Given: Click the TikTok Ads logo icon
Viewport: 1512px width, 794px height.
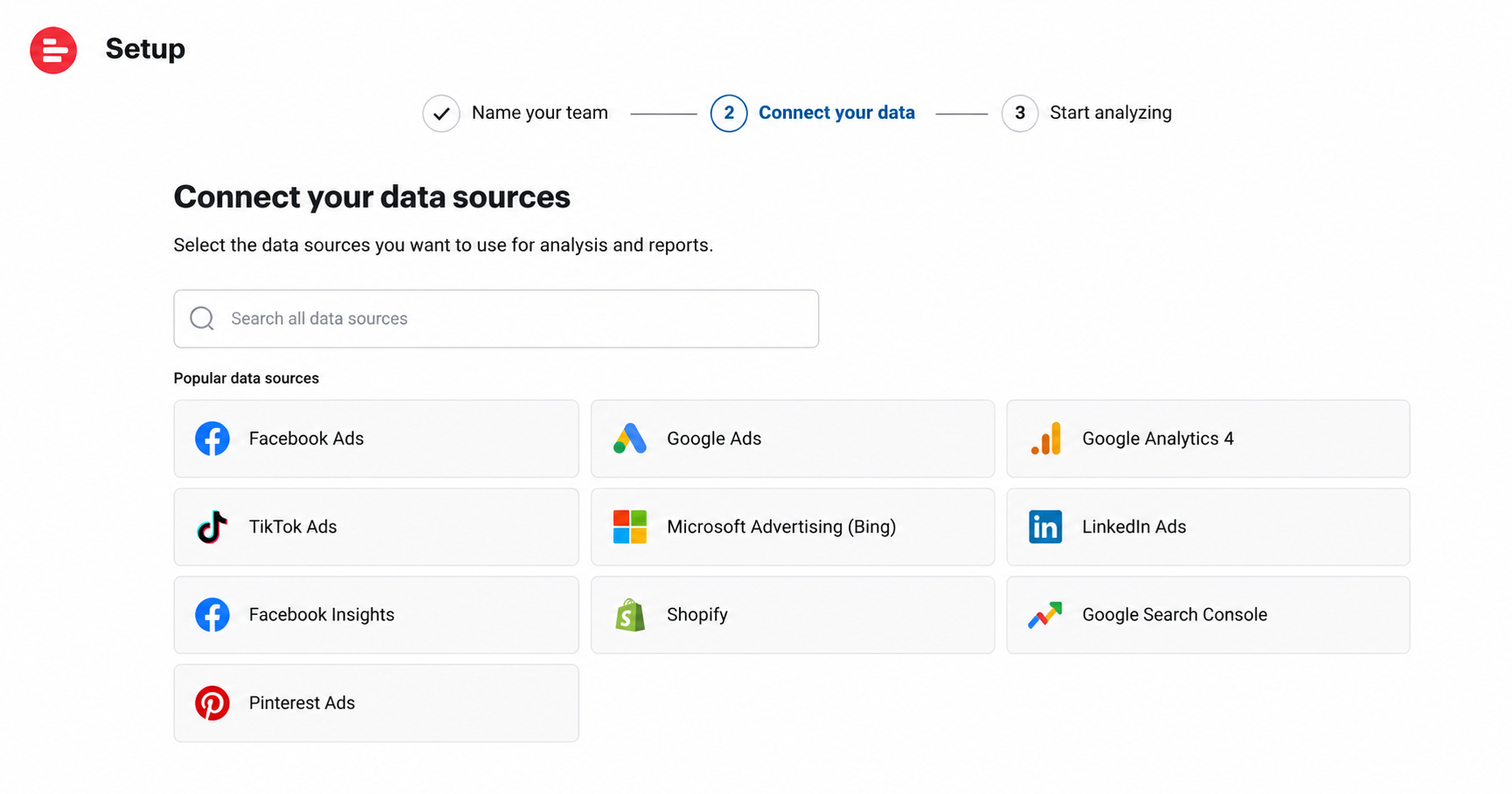Looking at the screenshot, I should coord(212,527).
